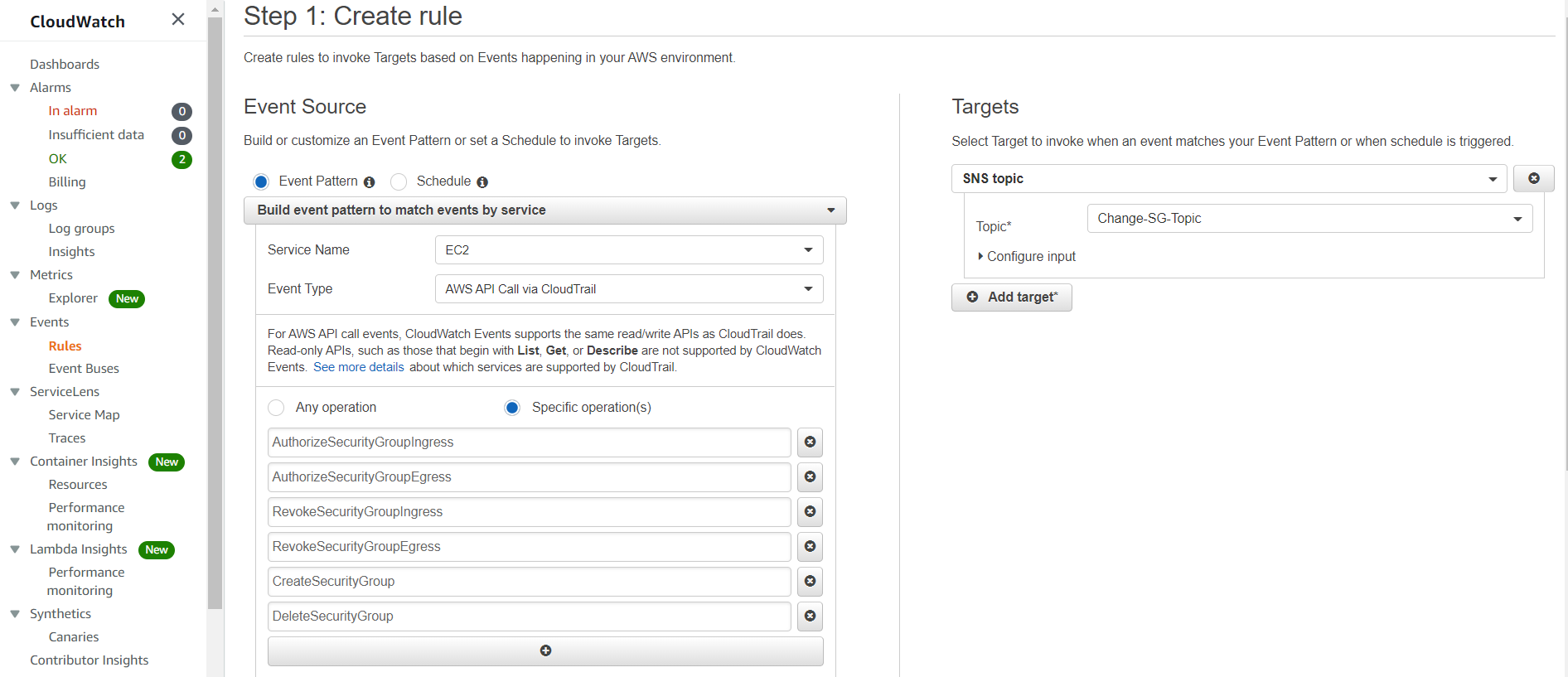Viewport: 1568px width, 677px height.
Task: Click the sidebar vertical scrollbar
Action: click(215, 313)
